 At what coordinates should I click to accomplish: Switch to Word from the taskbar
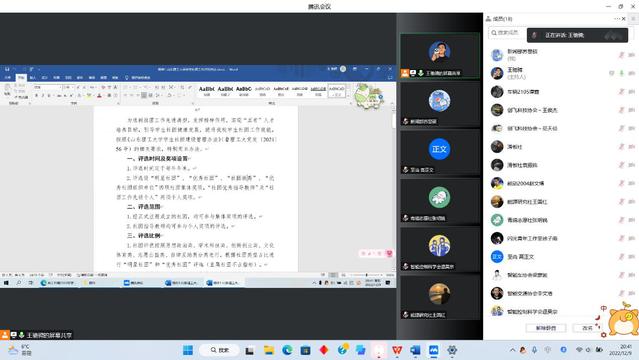(415, 350)
